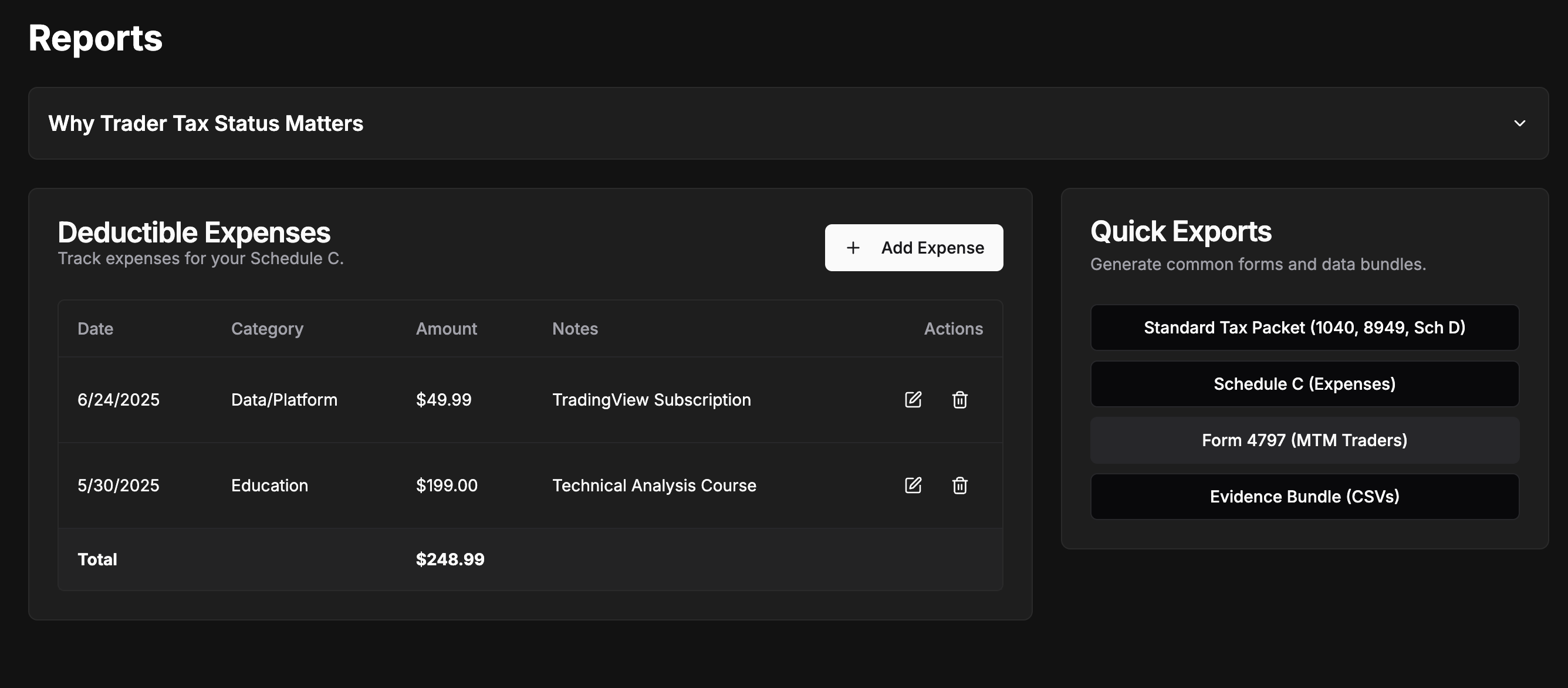The image size is (1568, 688).
Task: Select the 5/30/2025 date cell
Action: tap(119, 485)
